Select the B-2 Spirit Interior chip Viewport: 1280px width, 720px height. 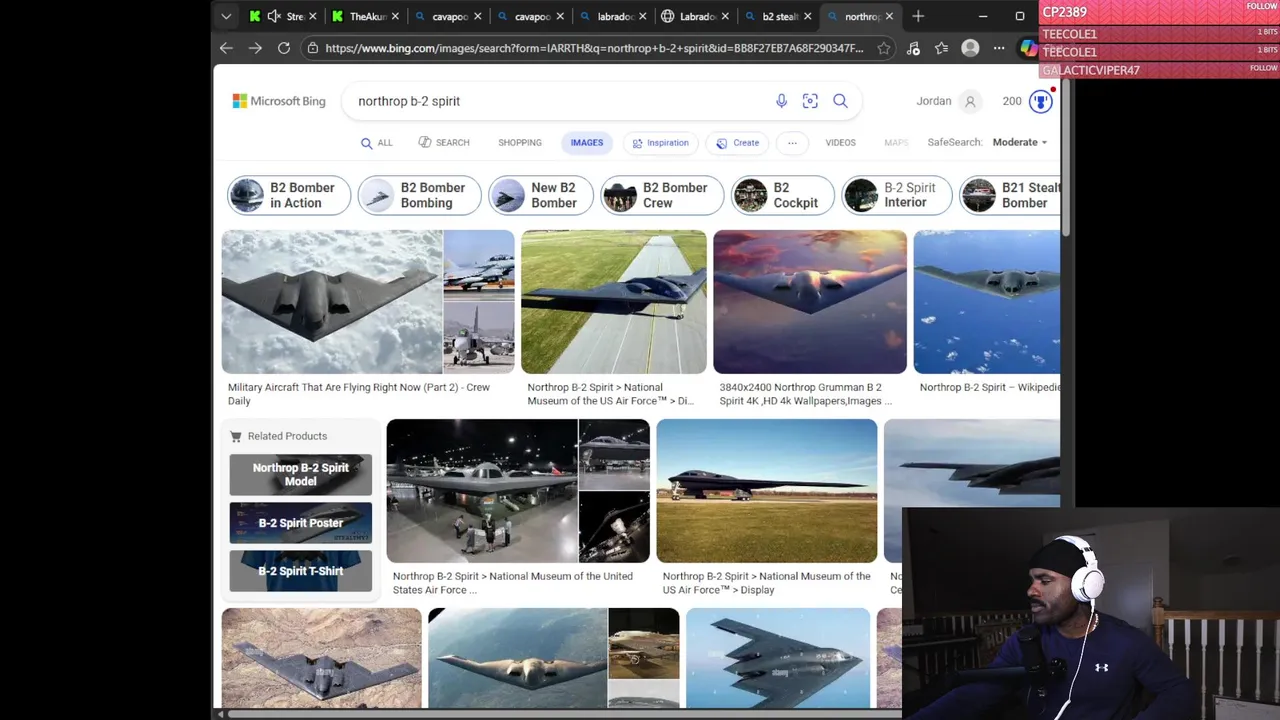coord(897,195)
